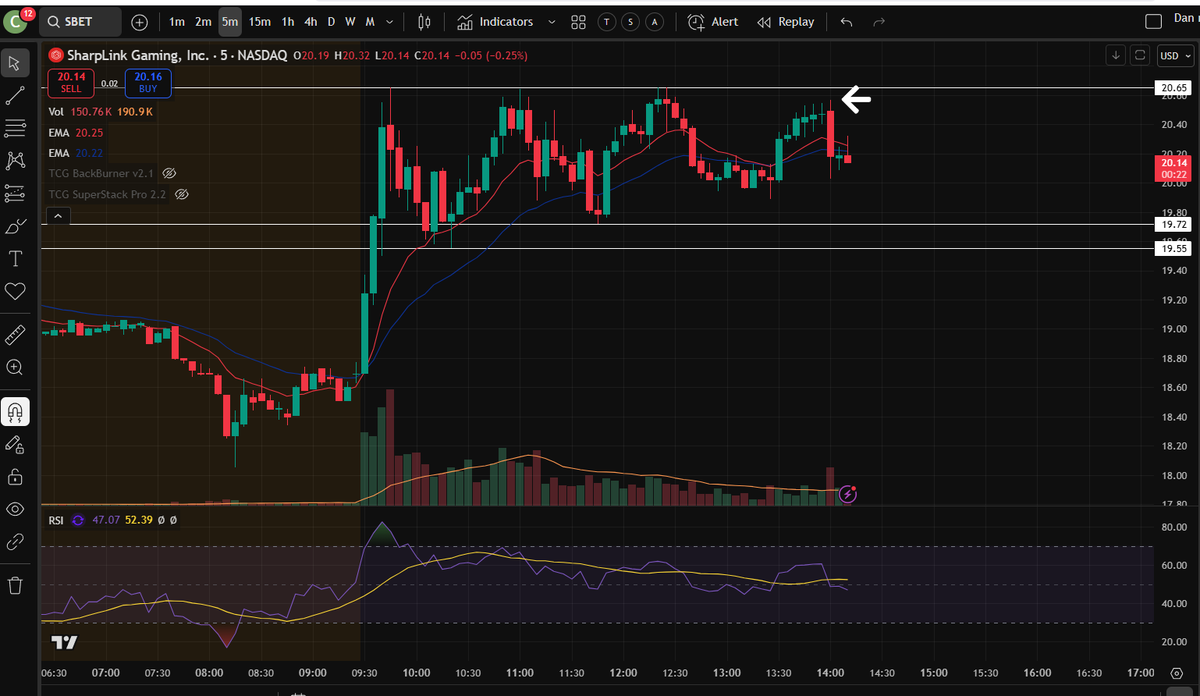Click the T circle quick button
The height and width of the screenshot is (696, 1200).
coord(607,21)
